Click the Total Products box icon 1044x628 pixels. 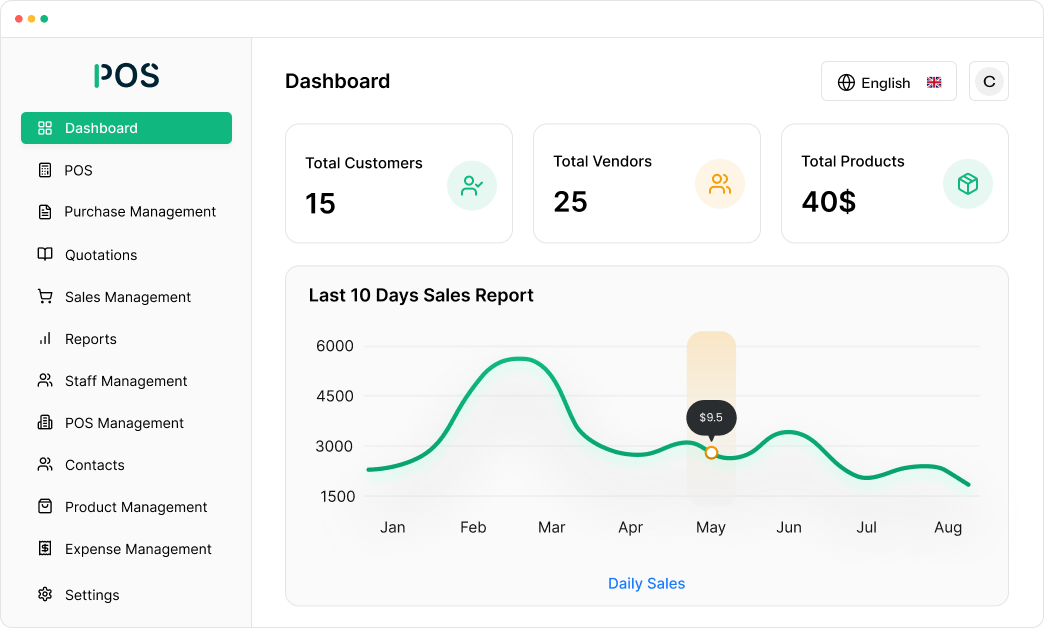click(x=968, y=184)
